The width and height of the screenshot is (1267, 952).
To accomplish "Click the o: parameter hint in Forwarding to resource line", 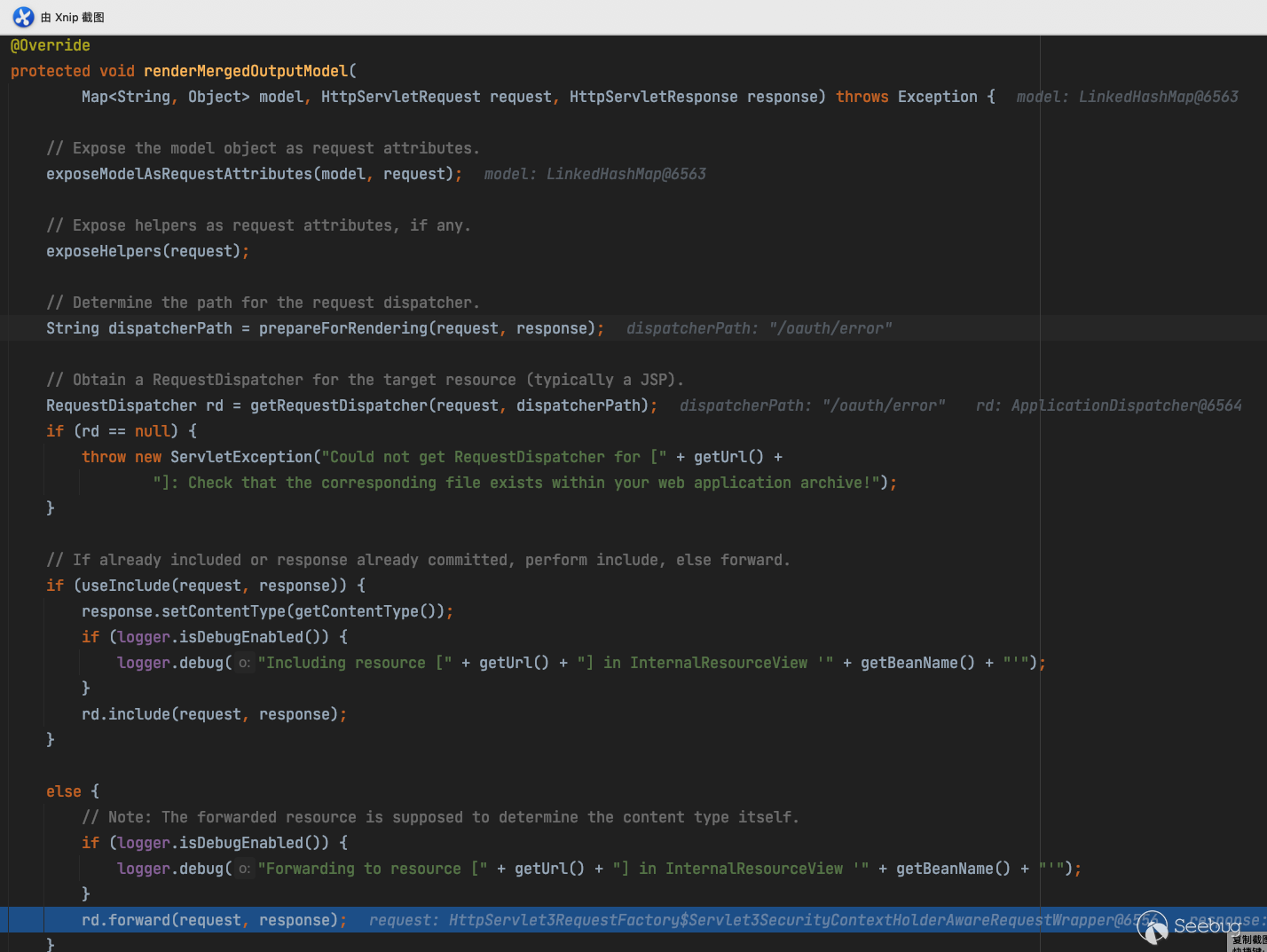I will [x=244, y=869].
